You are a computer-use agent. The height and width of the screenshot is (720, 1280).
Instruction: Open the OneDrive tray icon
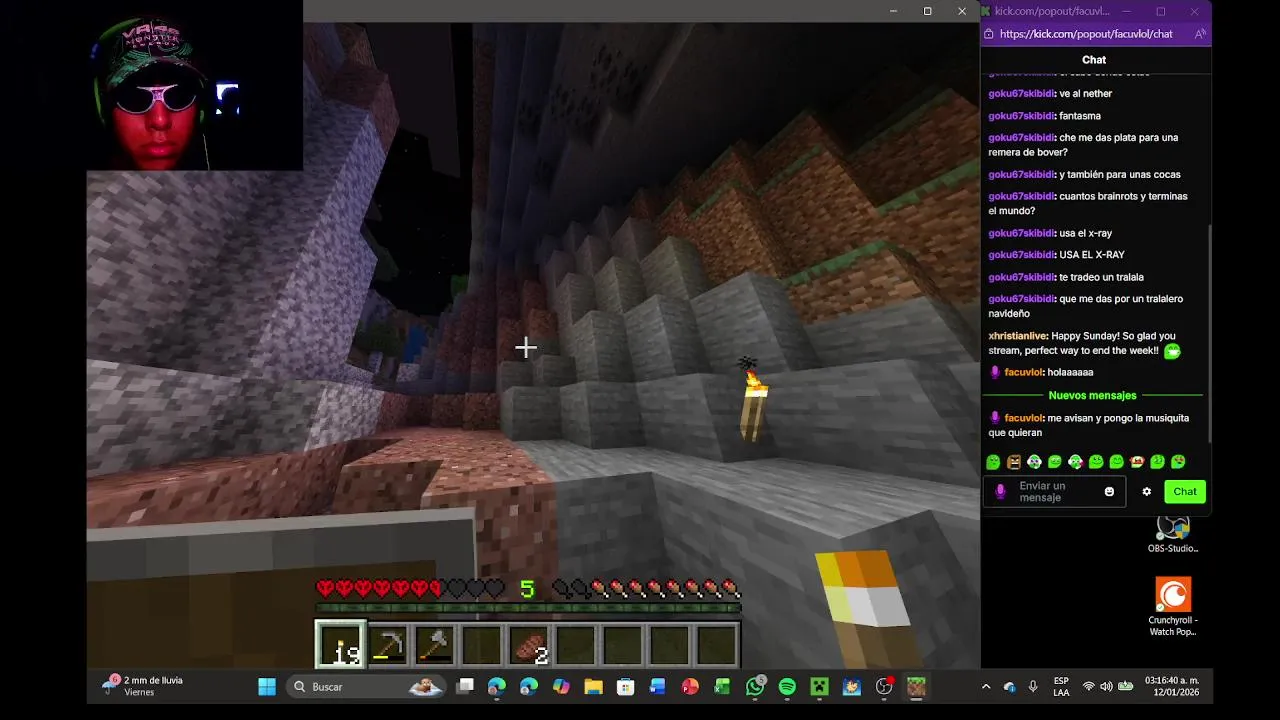(x=1009, y=687)
